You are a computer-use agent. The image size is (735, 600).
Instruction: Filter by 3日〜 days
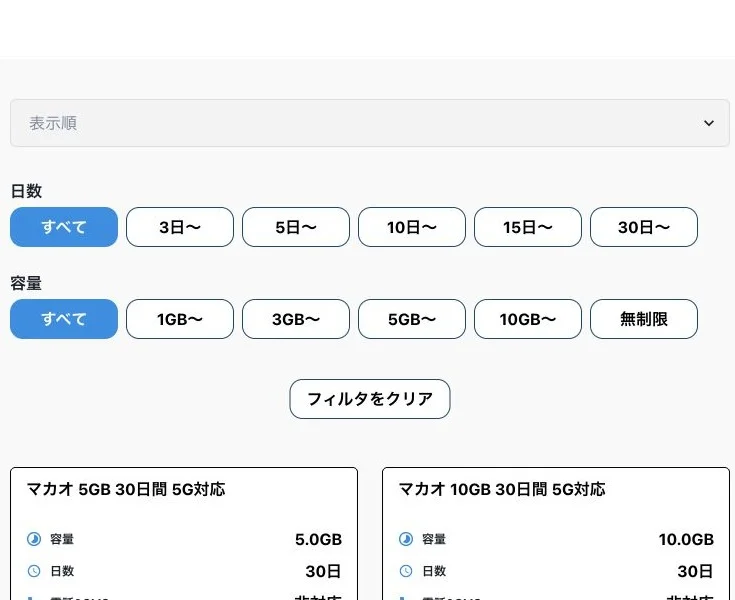(x=180, y=227)
